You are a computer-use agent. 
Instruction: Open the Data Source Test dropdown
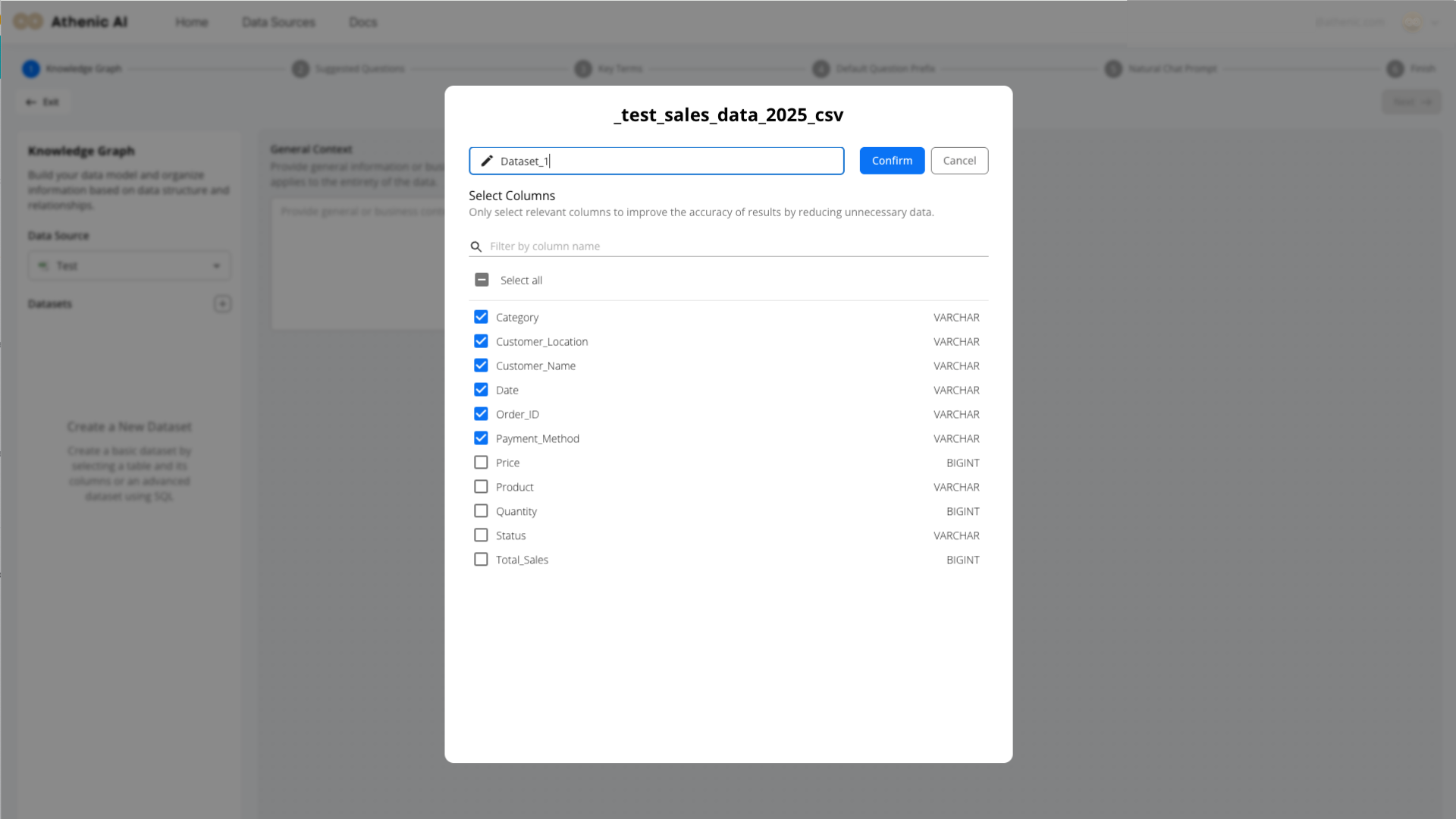pos(130,266)
